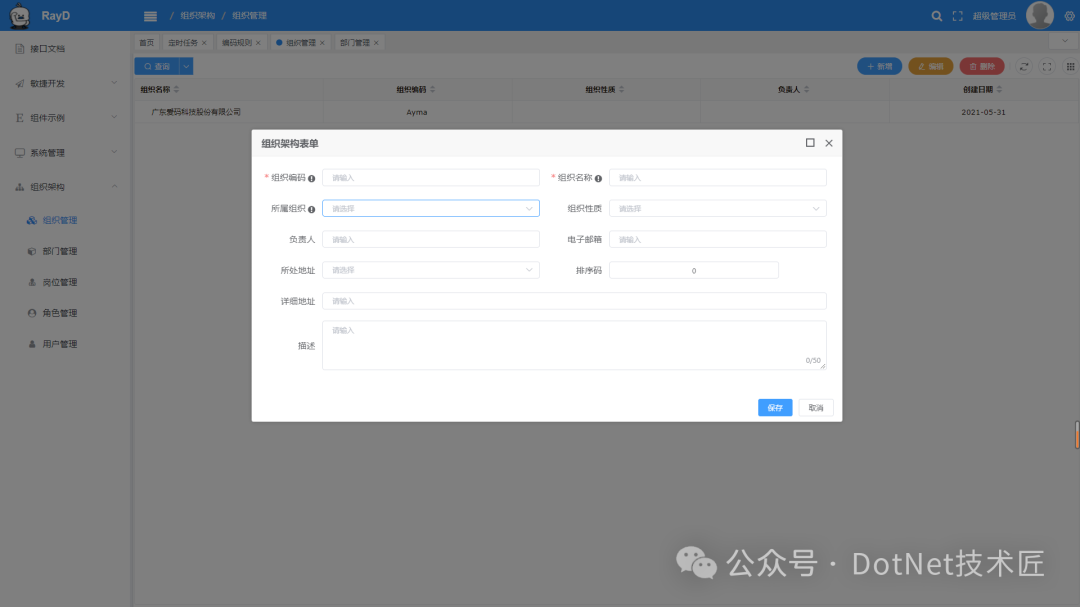Image resolution: width=1080 pixels, height=607 pixels.
Task: Maximize the 组织架构表单 dialog
Action: (x=810, y=143)
